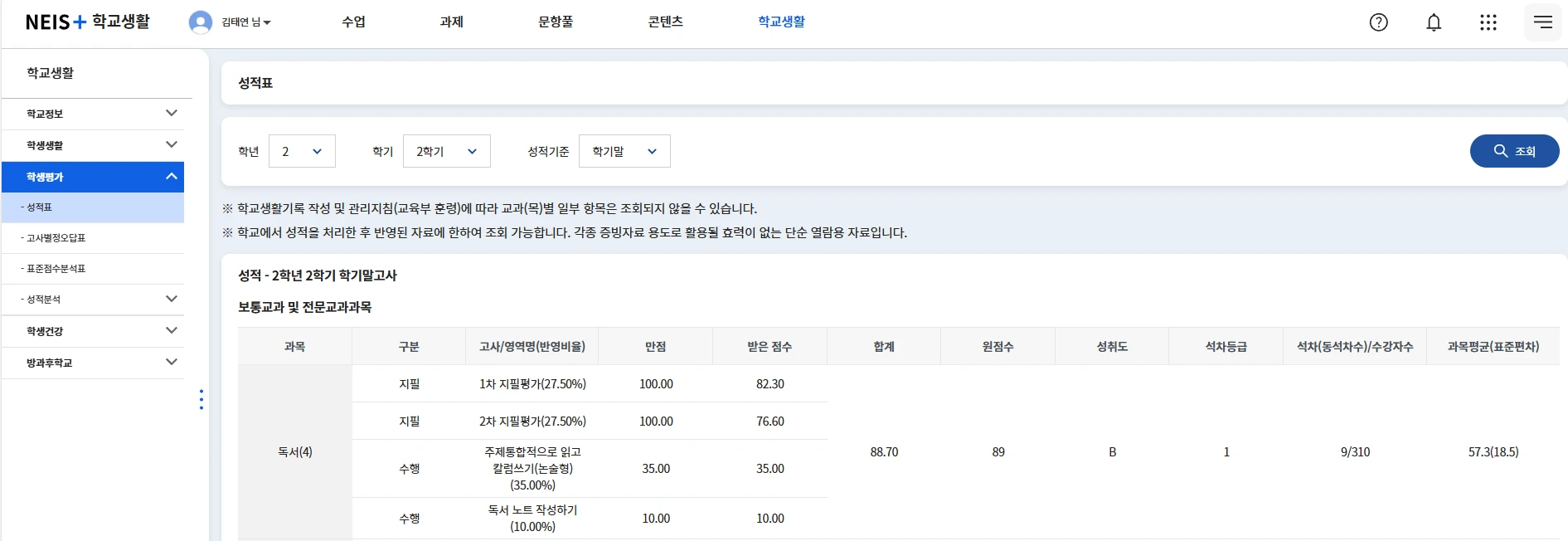Click the 독서 노트 작성하기(10.00%) cell

point(532,519)
